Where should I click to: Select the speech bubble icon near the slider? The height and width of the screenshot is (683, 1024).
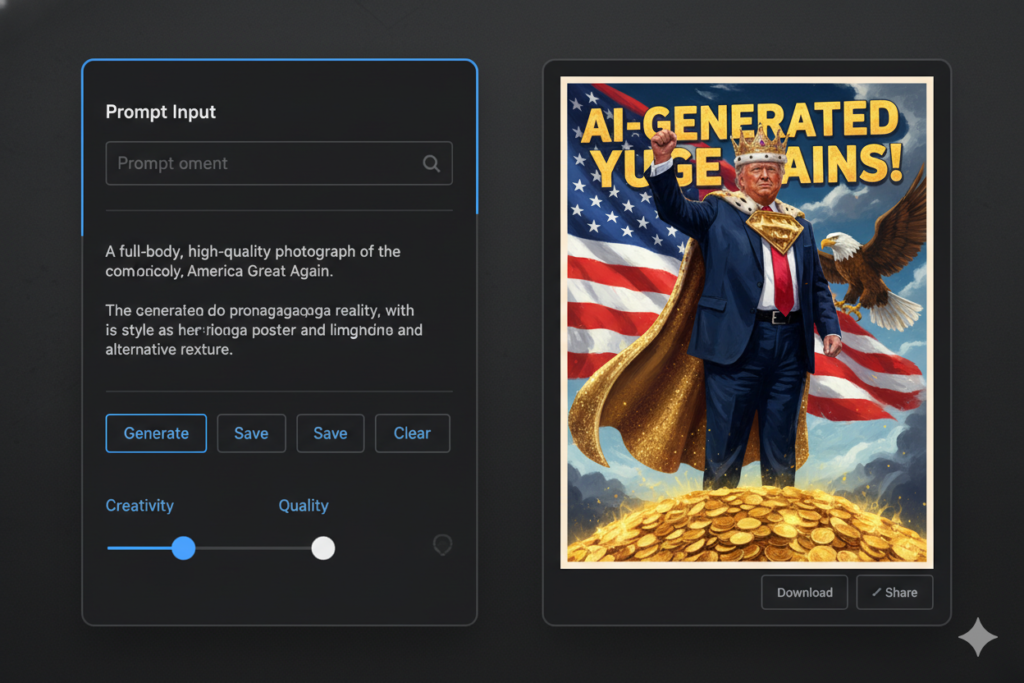point(443,545)
